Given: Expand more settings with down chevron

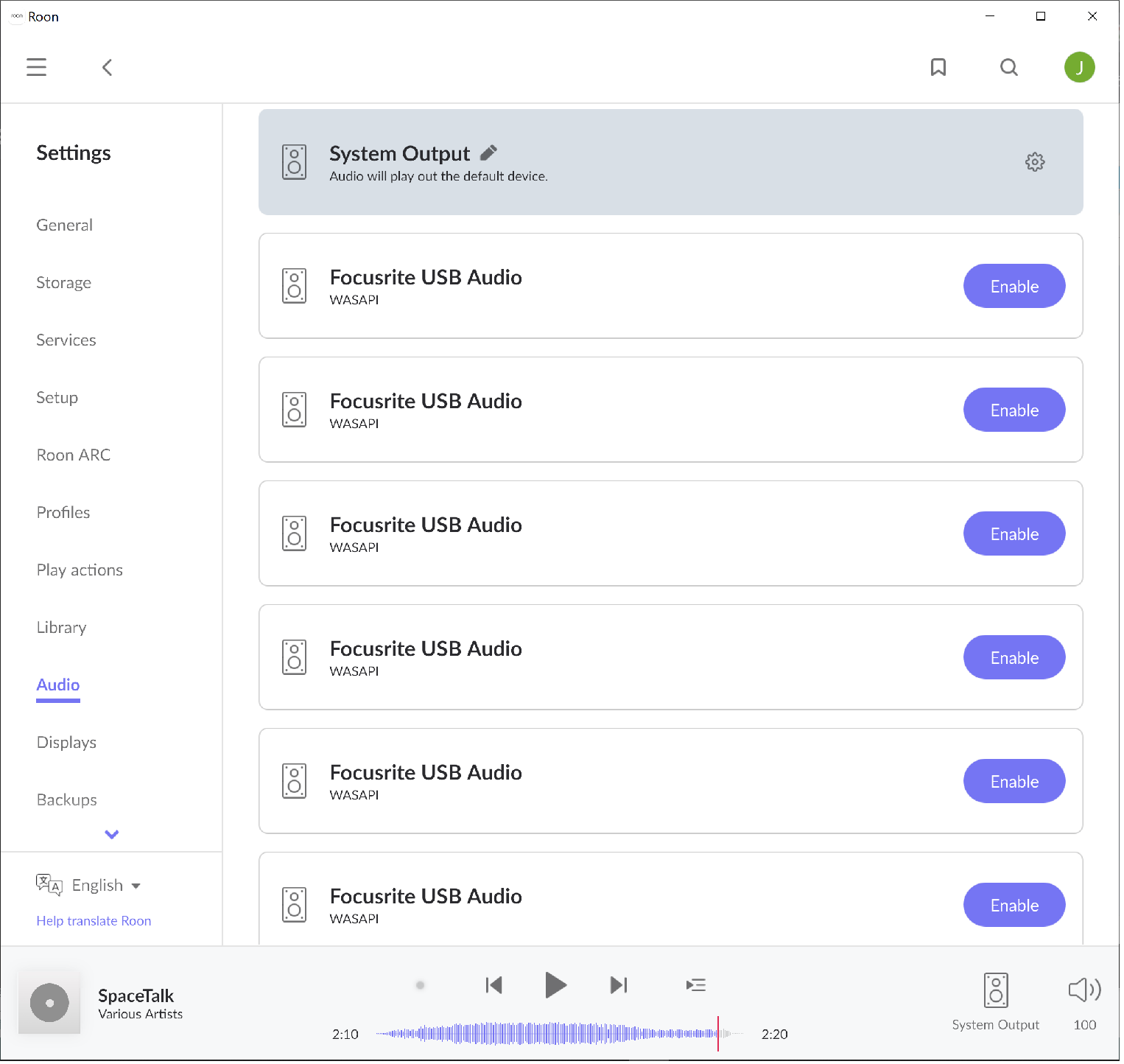Looking at the screenshot, I should [x=111, y=834].
